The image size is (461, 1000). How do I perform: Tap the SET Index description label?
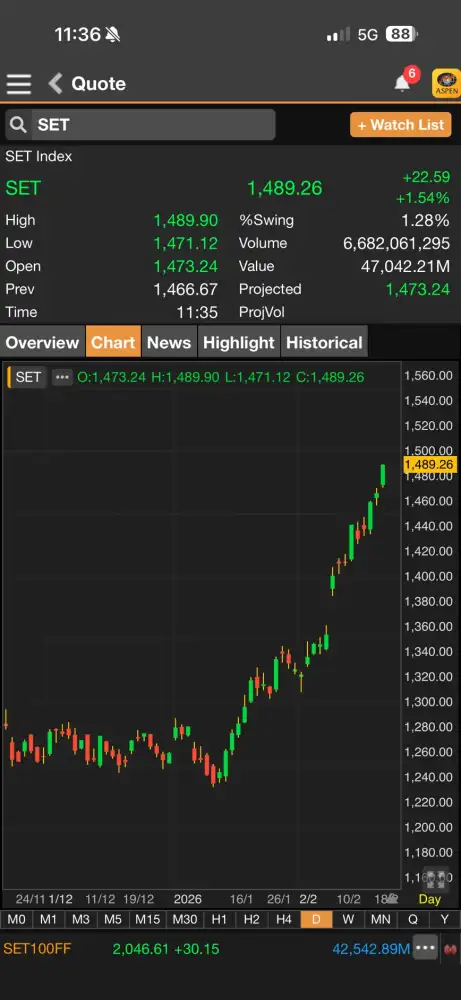[x=39, y=156]
